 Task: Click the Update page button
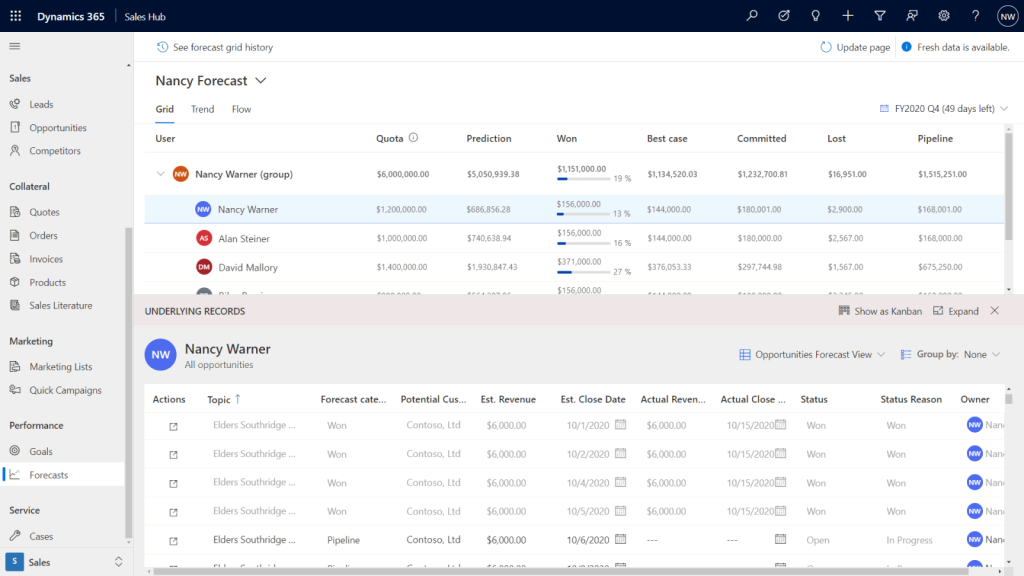coord(855,47)
